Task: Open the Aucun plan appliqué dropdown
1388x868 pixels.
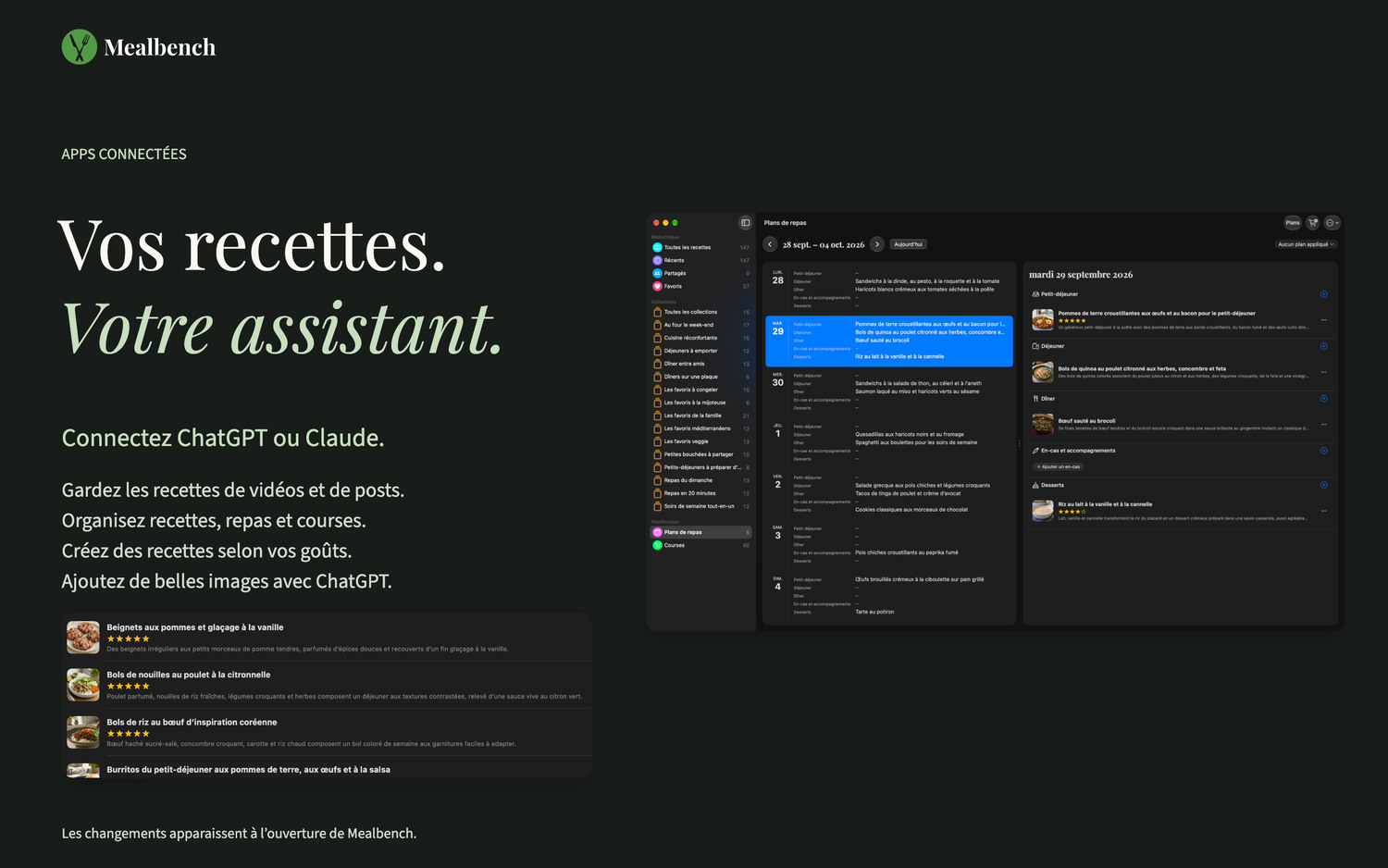Action: (1306, 244)
